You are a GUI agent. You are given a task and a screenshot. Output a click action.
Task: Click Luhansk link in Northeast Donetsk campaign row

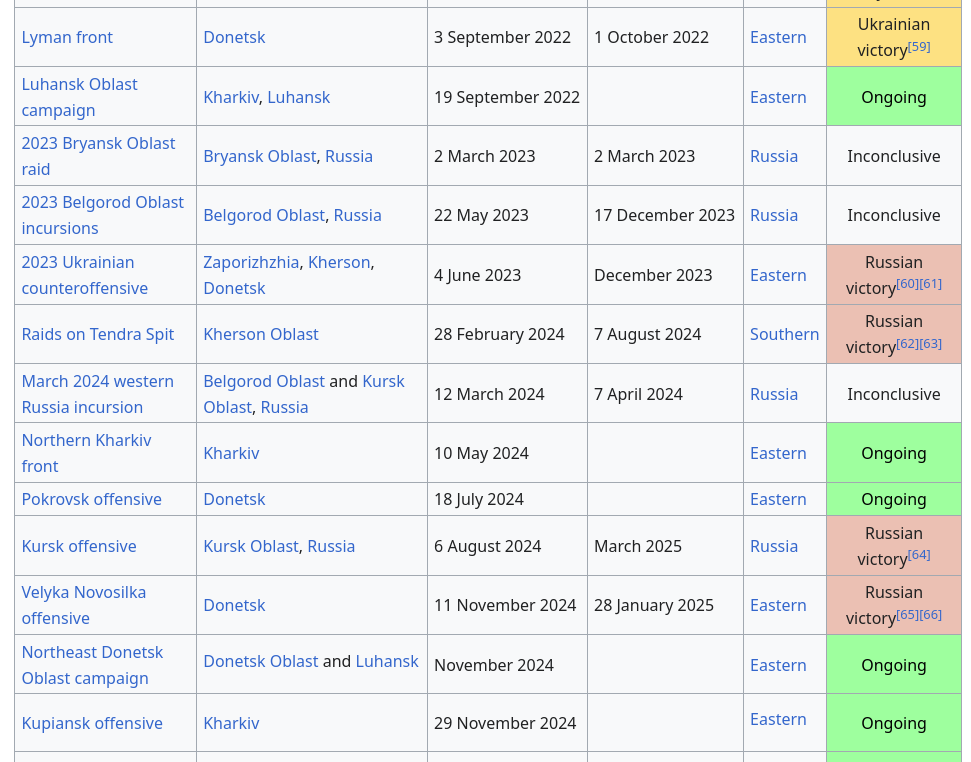[x=387, y=661]
